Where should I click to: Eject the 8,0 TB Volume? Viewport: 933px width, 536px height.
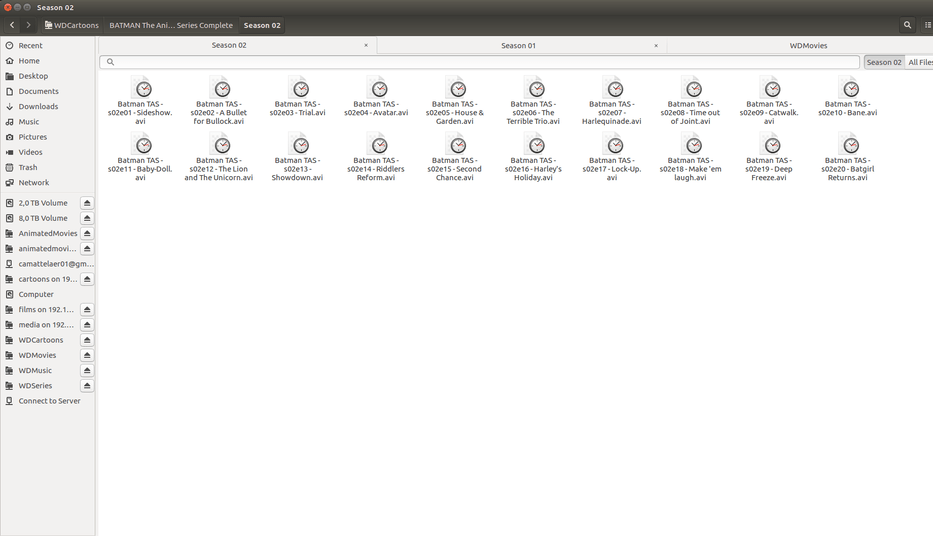coord(87,218)
